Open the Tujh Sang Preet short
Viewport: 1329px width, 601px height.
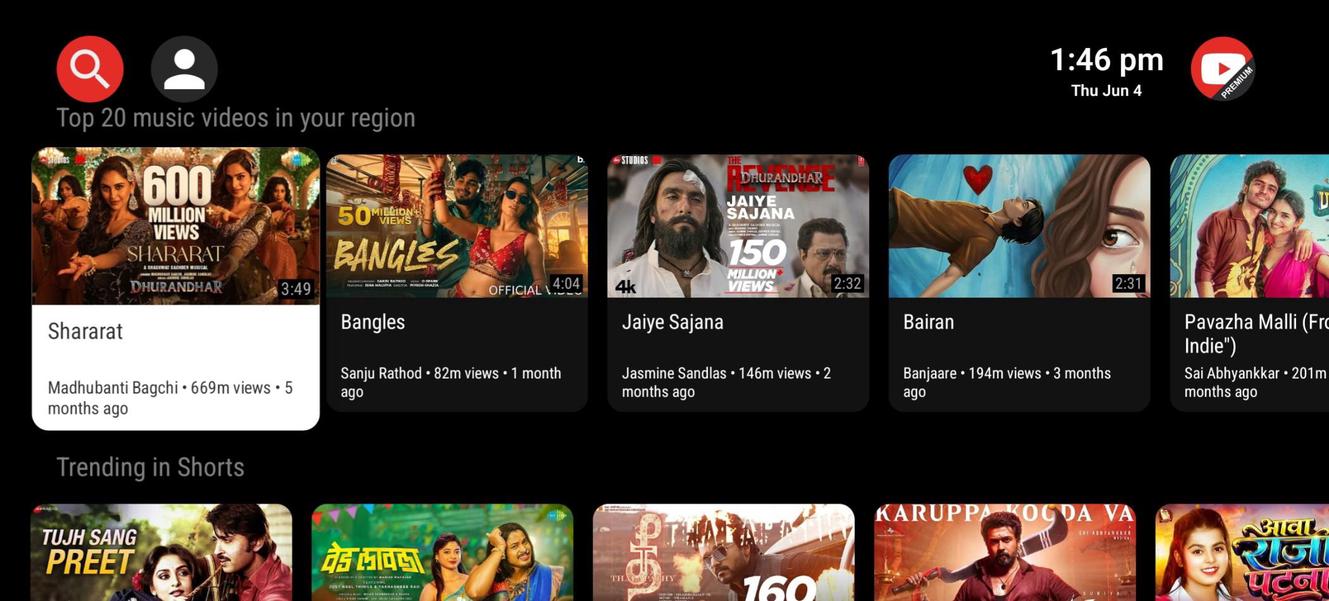(161, 552)
